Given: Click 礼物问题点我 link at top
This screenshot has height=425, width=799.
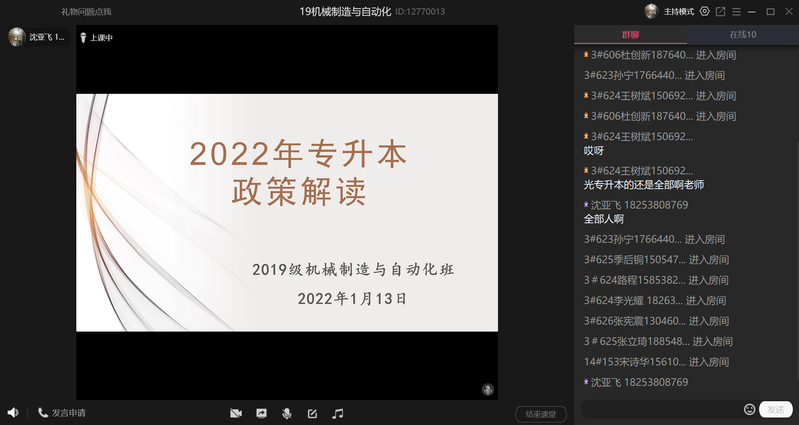Looking at the screenshot, I should coord(86,11).
